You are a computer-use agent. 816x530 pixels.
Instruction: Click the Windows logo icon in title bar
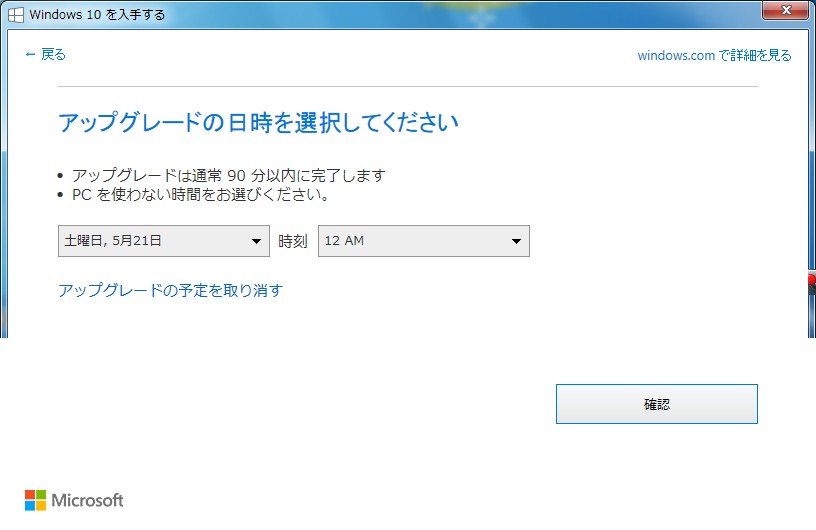pyautogui.click(x=16, y=15)
